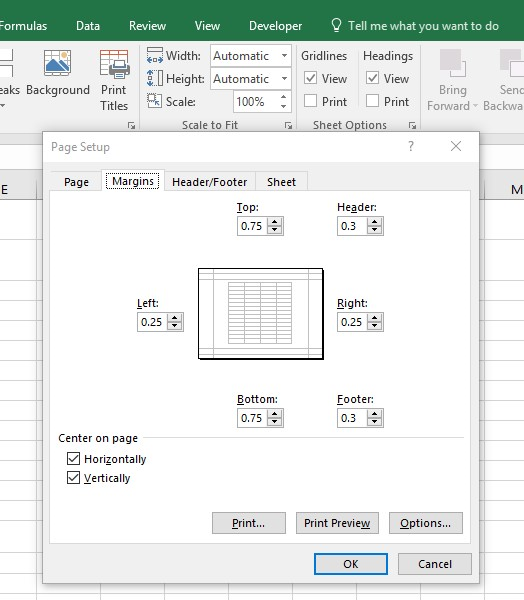Increase the Bottom margin value
This screenshot has width=524, height=600.
point(274,414)
